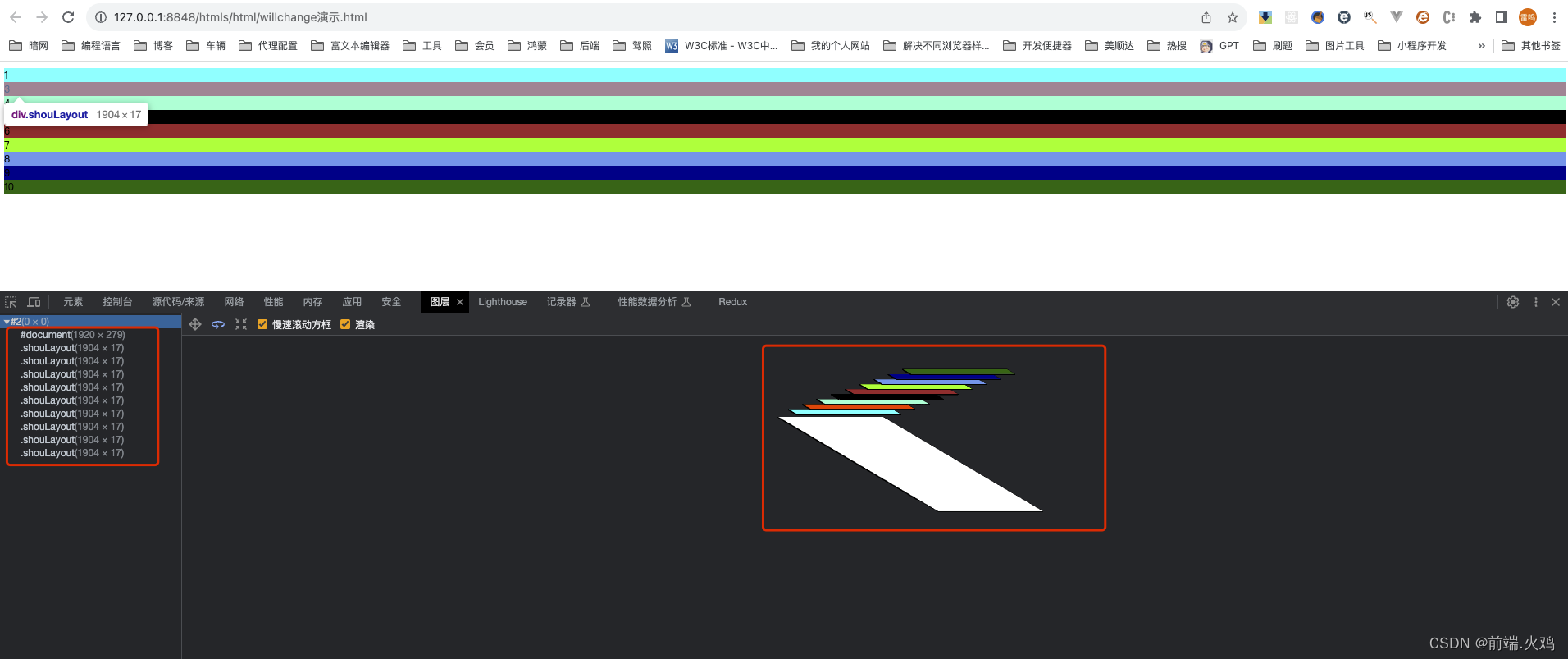Open the 我的个人网站 bookmark folder

click(x=831, y=46)
